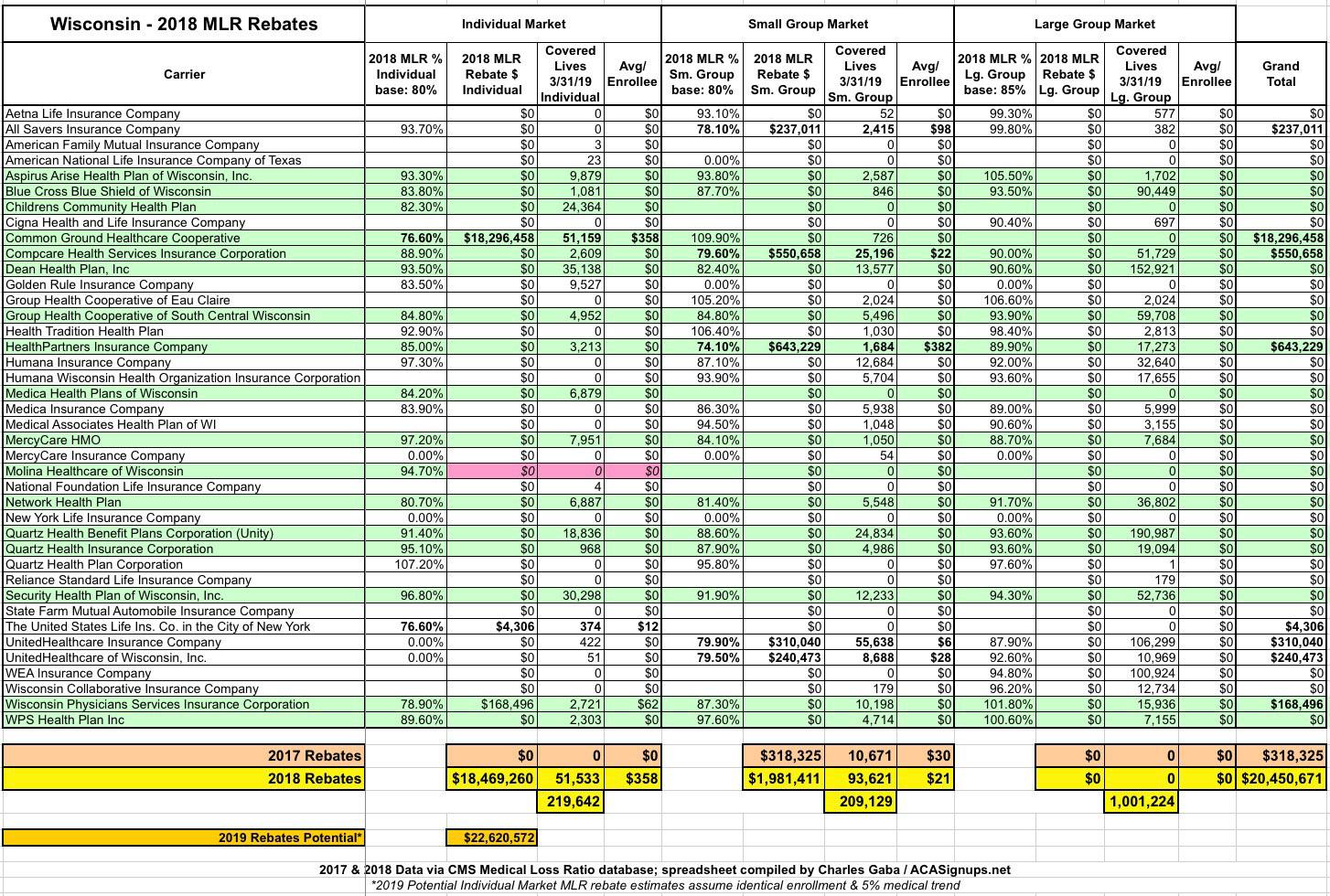Viewport: 1330px width, 896px height.
Task: Select the Small Group Market header
Action: pyautogui.click(x=808, y=24)
